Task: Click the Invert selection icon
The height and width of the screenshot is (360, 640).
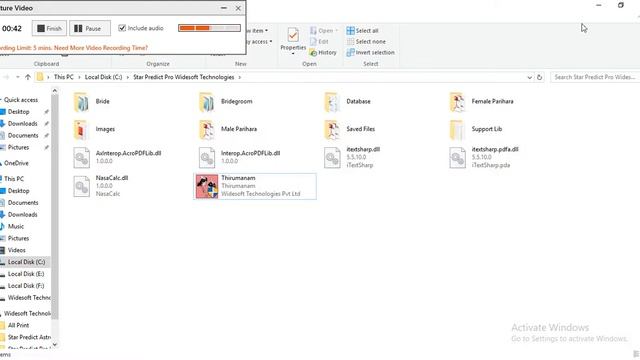Action: [350, 53]
